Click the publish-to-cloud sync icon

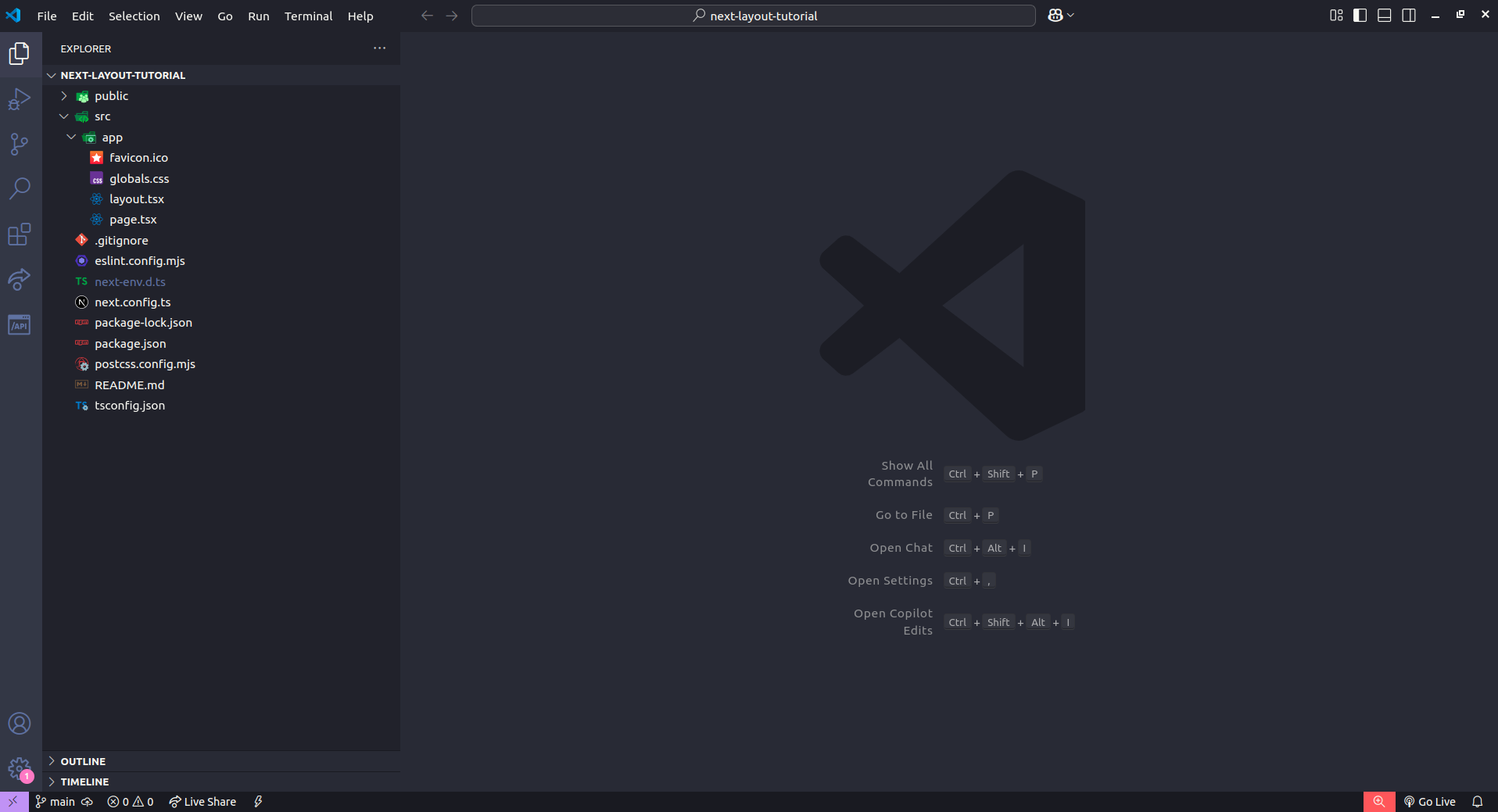(88, 802)
